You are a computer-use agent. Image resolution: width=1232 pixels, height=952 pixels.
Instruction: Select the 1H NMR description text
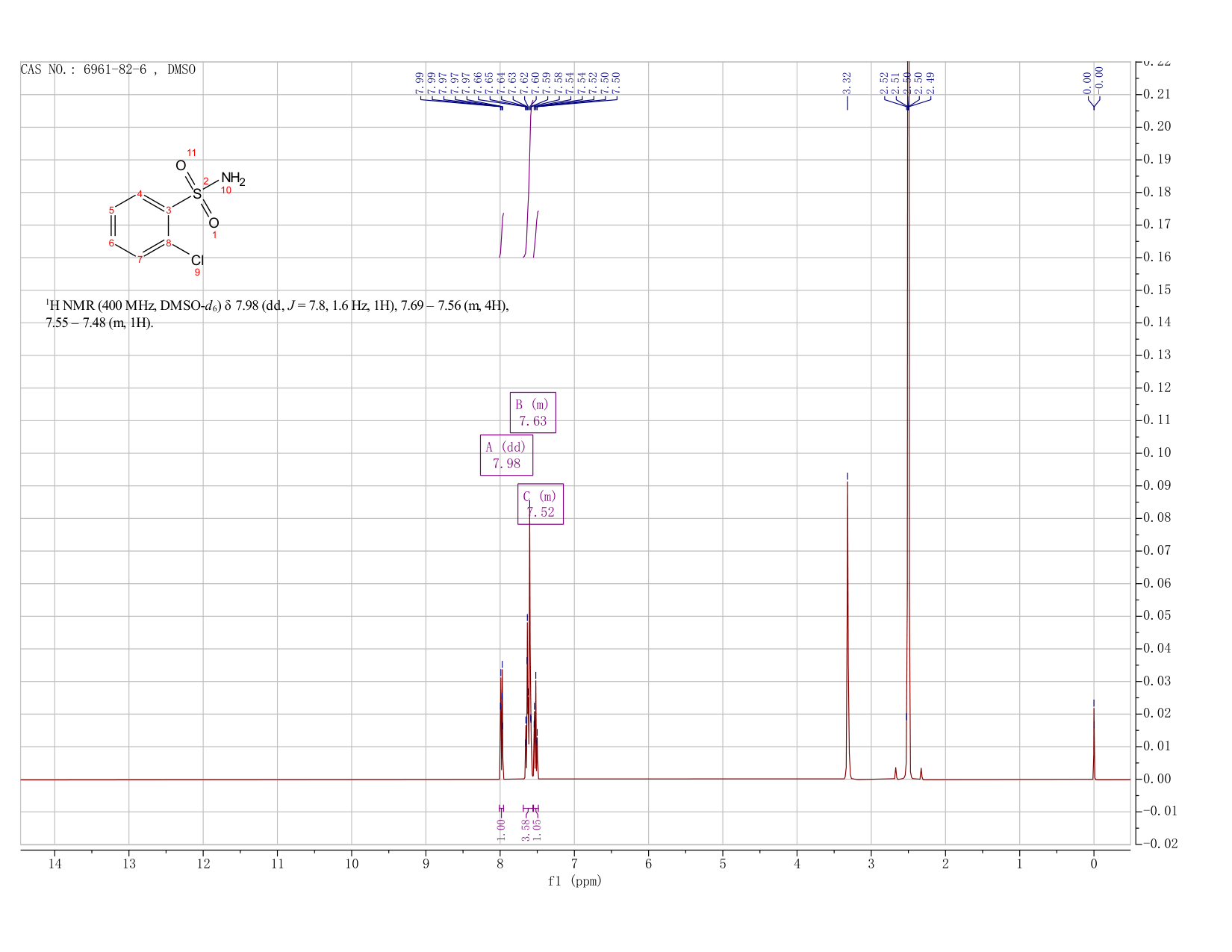click(278, 314)
